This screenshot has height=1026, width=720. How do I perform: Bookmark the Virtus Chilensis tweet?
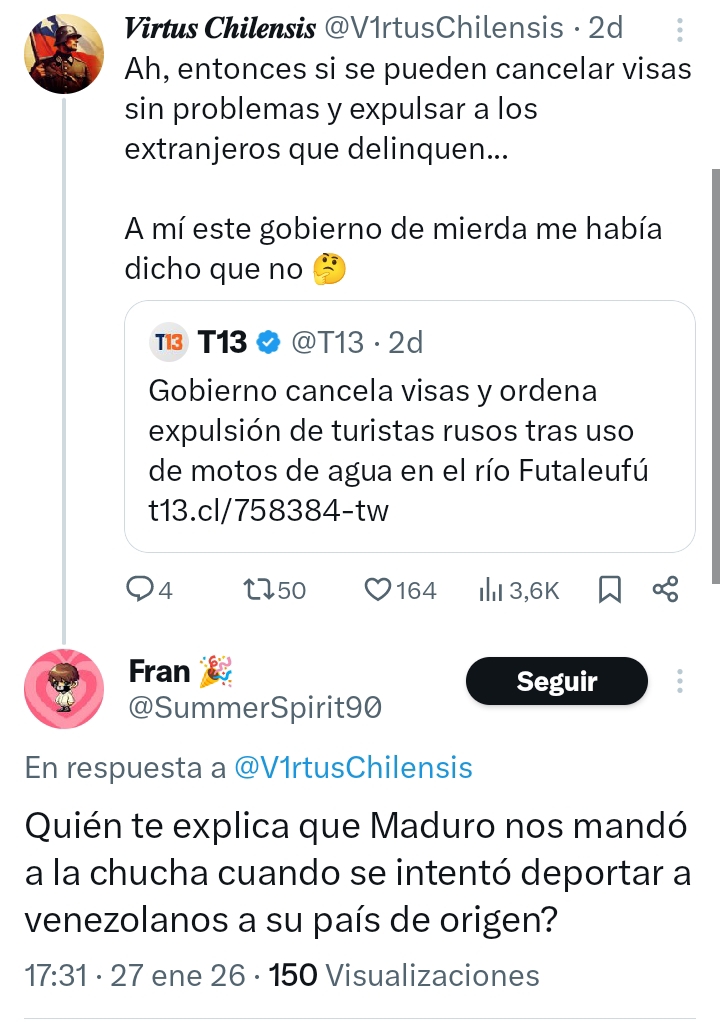[609, 590]
